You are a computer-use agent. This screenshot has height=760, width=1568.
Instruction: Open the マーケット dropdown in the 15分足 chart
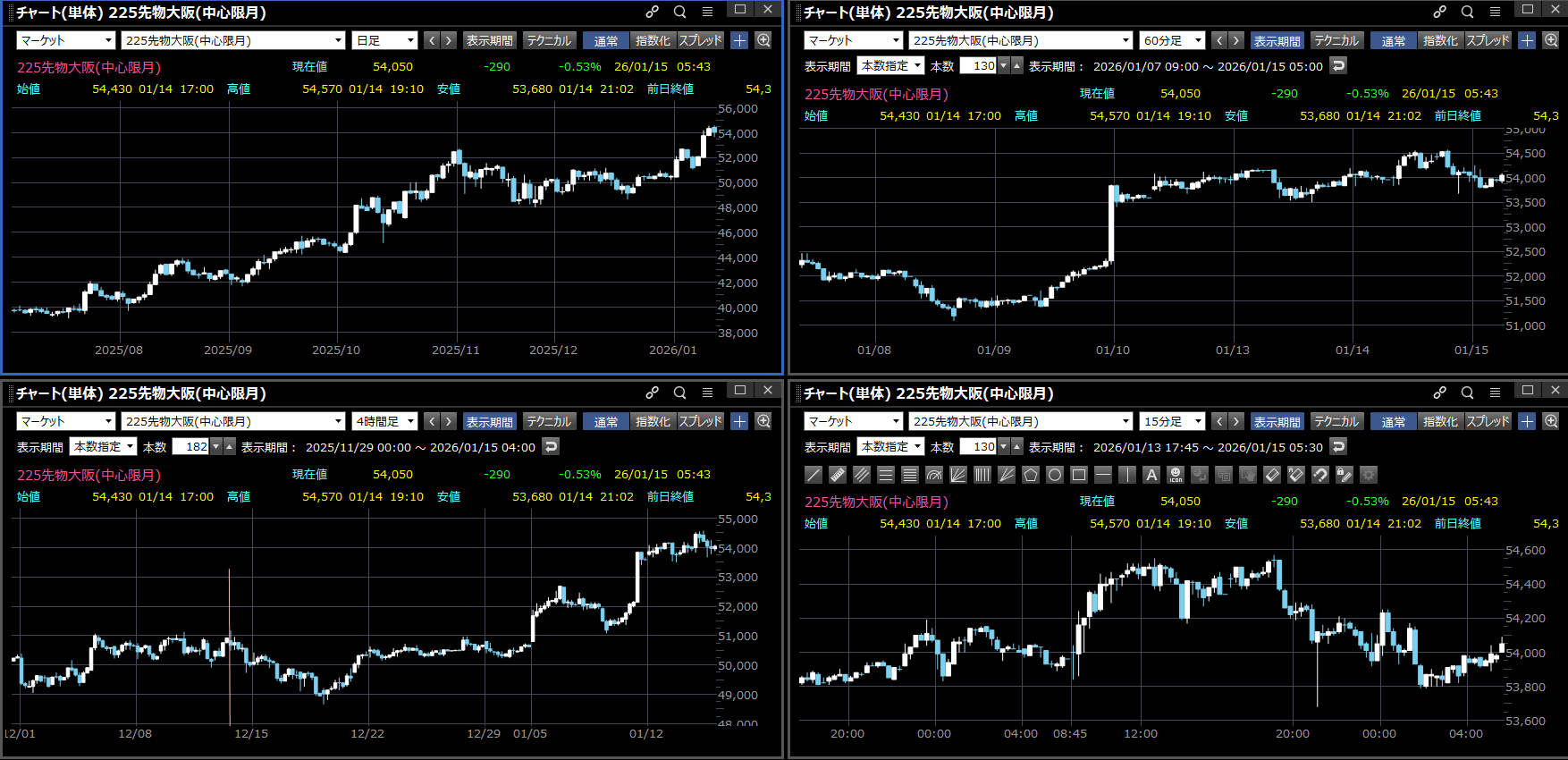[854, 421]
